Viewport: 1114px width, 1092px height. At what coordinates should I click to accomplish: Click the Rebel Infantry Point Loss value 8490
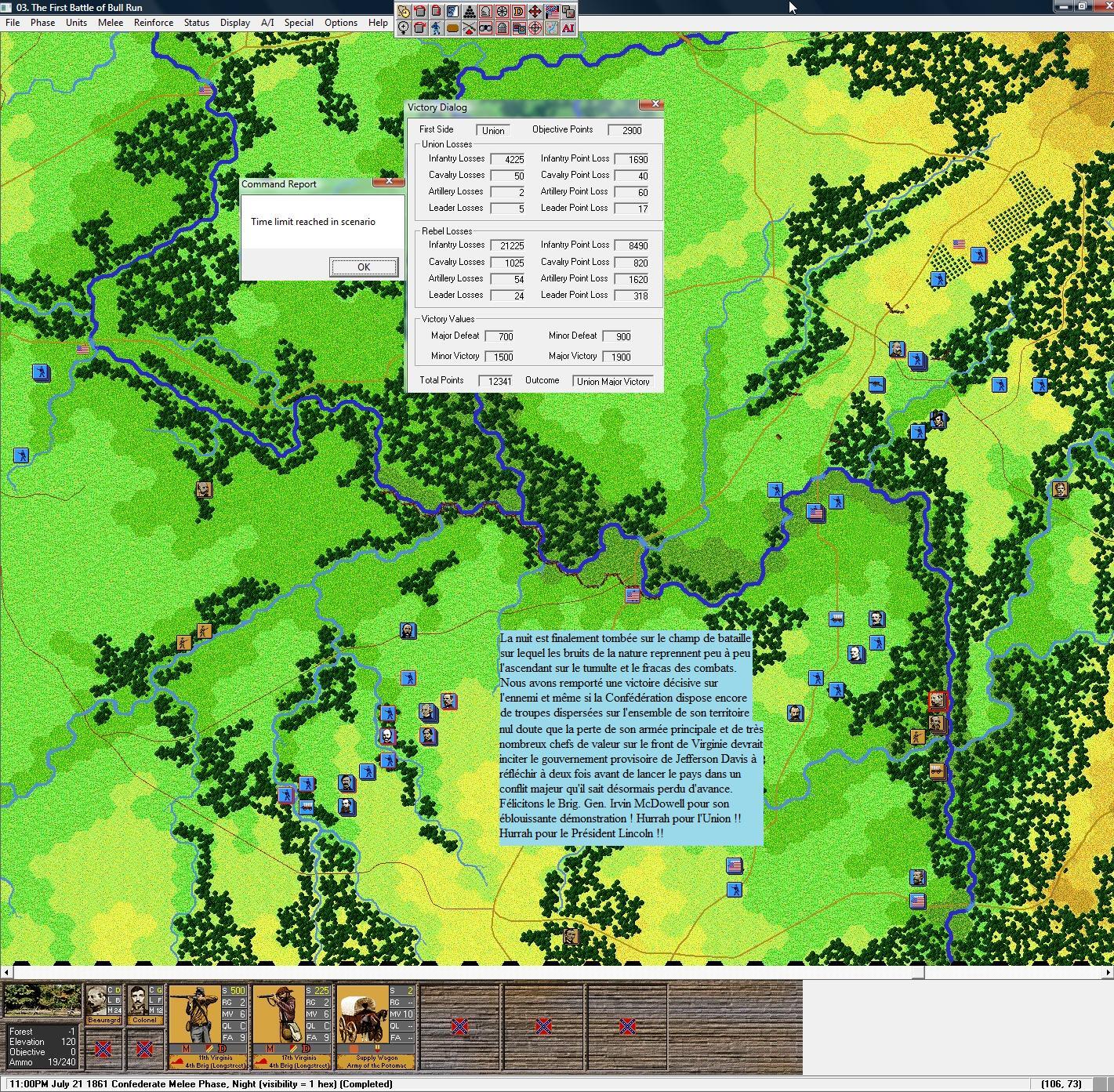(633, 245)
